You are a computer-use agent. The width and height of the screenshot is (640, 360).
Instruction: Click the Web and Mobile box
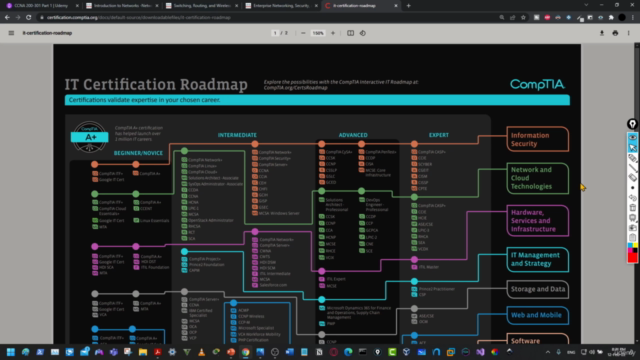[538, 315]
